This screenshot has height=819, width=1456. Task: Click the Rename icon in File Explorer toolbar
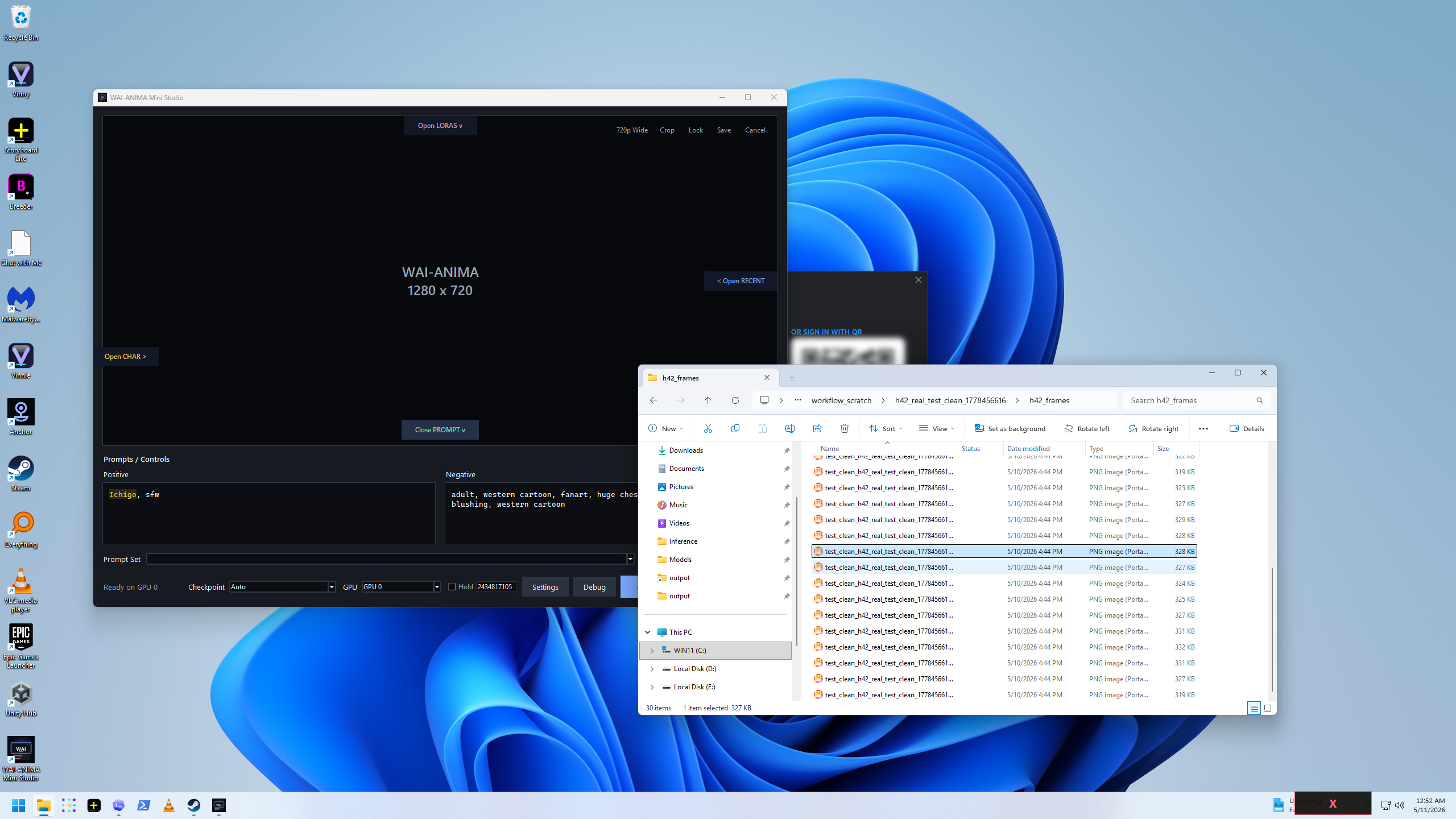[789, 428]
